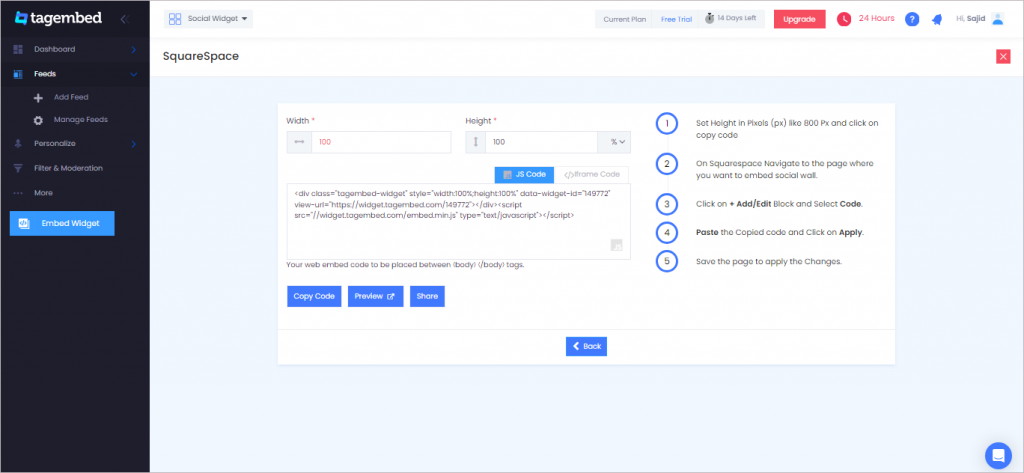Select Add Feed in the sidebar
Screen dimensions: 1024x473
click(71, 97)
